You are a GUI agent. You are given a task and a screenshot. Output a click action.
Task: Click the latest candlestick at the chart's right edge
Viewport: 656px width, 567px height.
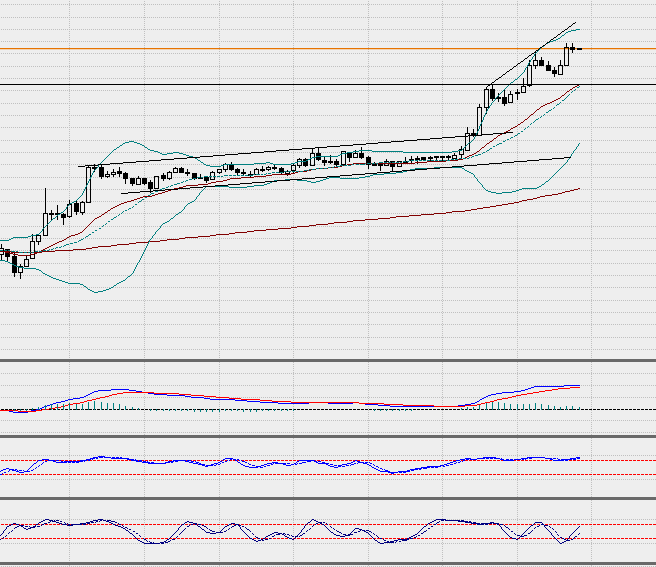[x=579, y=49]
